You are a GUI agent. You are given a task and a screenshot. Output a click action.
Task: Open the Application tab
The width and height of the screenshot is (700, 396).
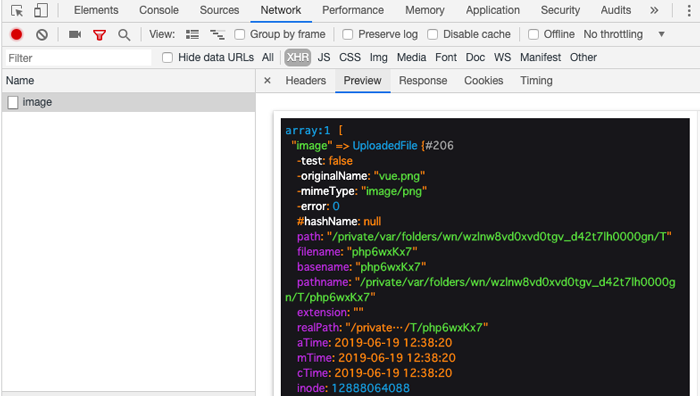493,10
